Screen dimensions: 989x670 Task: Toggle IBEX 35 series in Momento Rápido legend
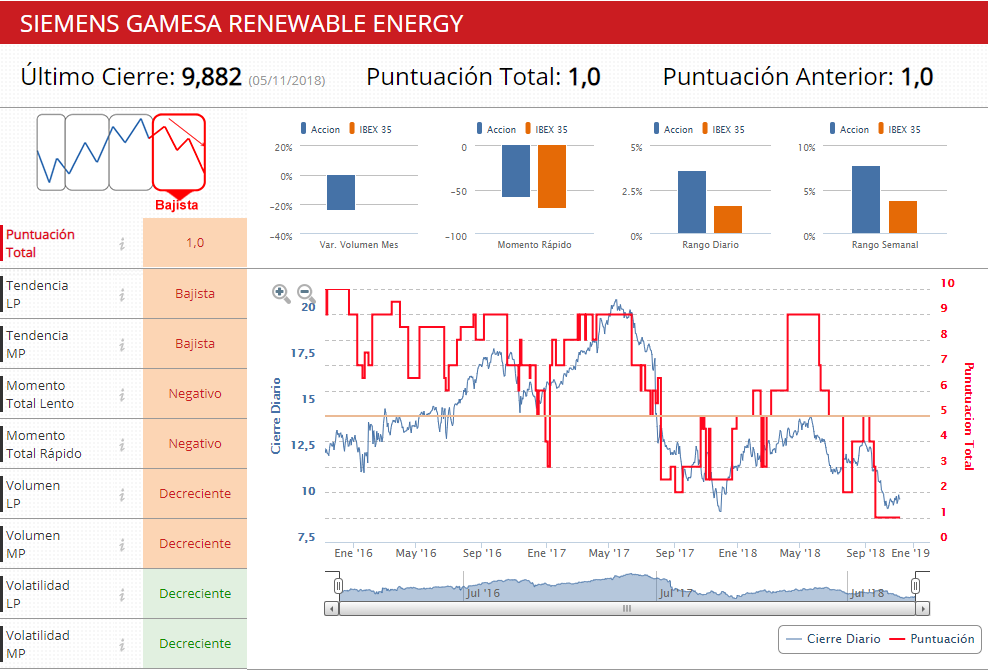[x=546, y=129]
